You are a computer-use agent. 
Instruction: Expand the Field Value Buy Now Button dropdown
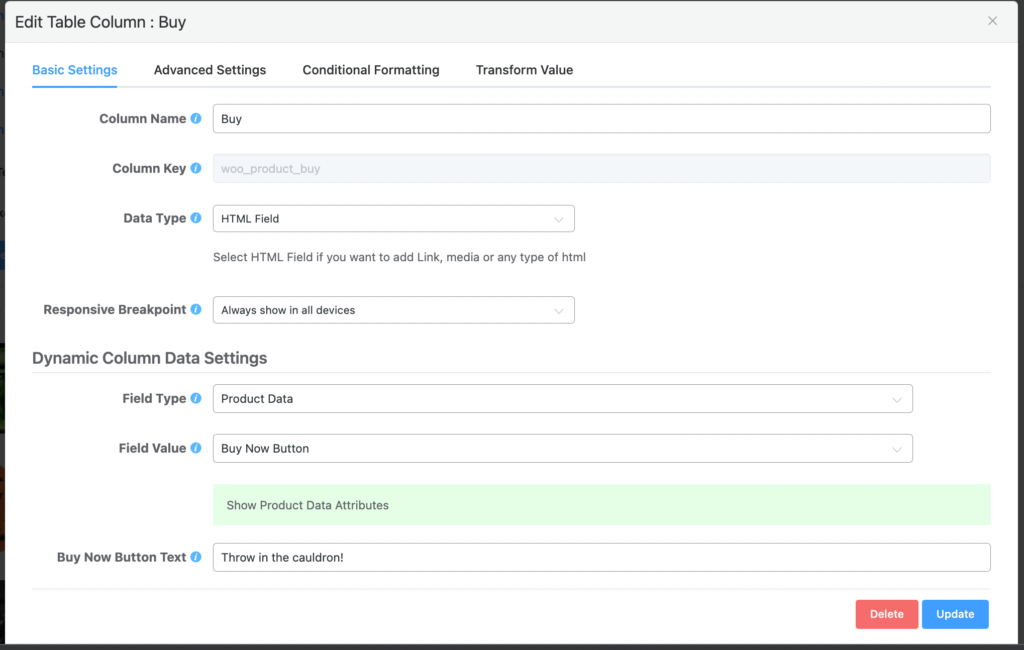(562, 449)
